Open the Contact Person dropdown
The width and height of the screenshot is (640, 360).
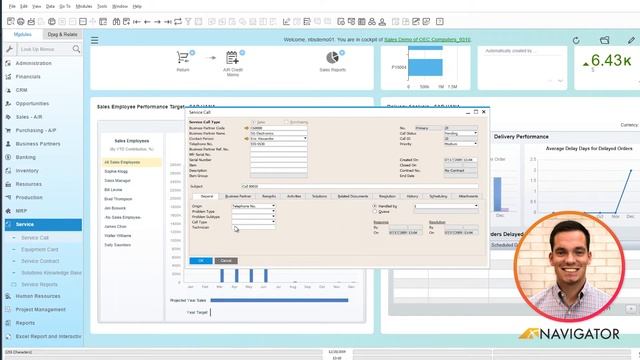(x=305, y=139)
